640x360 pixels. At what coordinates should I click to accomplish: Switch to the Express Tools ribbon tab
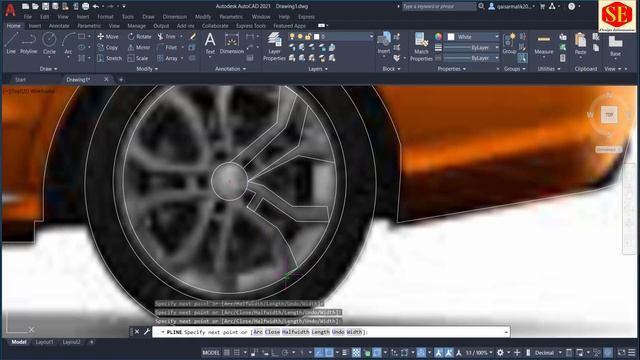tap(251, 26)
